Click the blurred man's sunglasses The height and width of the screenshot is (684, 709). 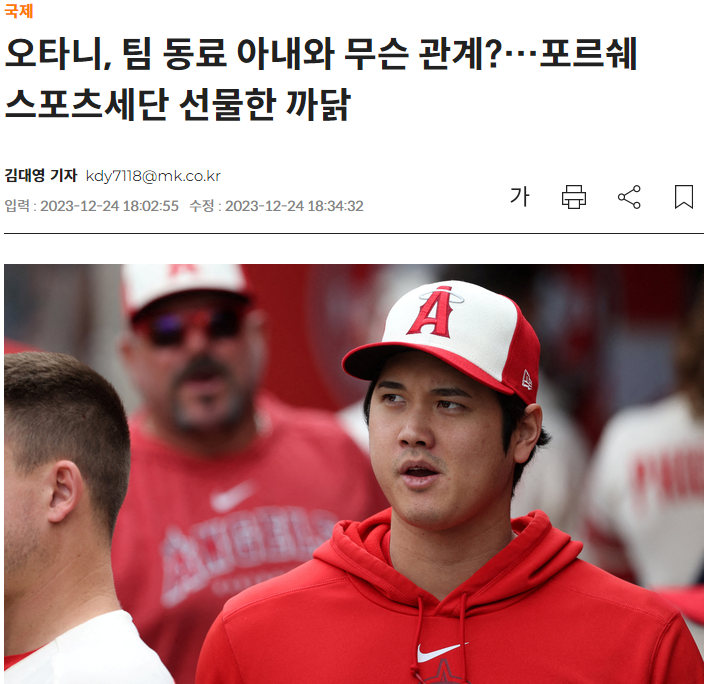(x=192, y=324)
